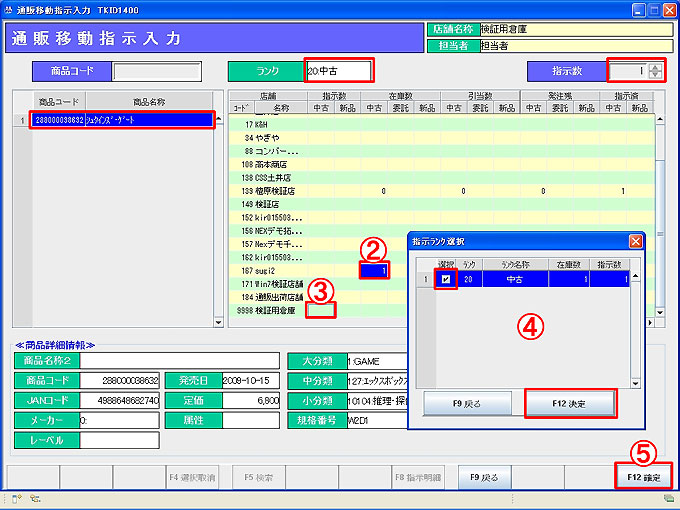This screenshot has width=680, height=510.
Task: Click 9998 検証用倉庫 中古 指示数 cell
Action: click(321, 311)
